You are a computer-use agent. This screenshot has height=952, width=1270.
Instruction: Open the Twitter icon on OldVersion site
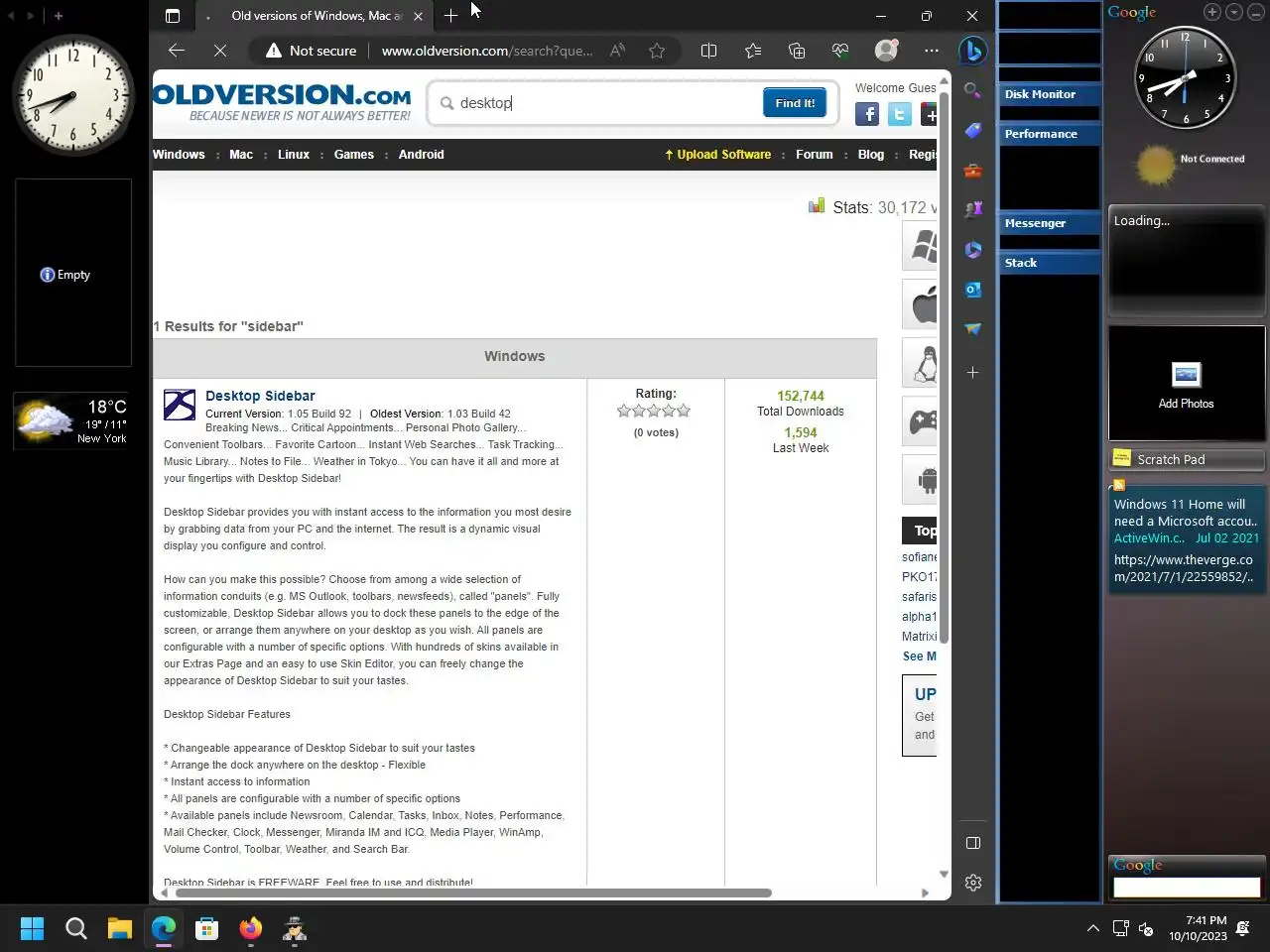(x=900, y=115)
